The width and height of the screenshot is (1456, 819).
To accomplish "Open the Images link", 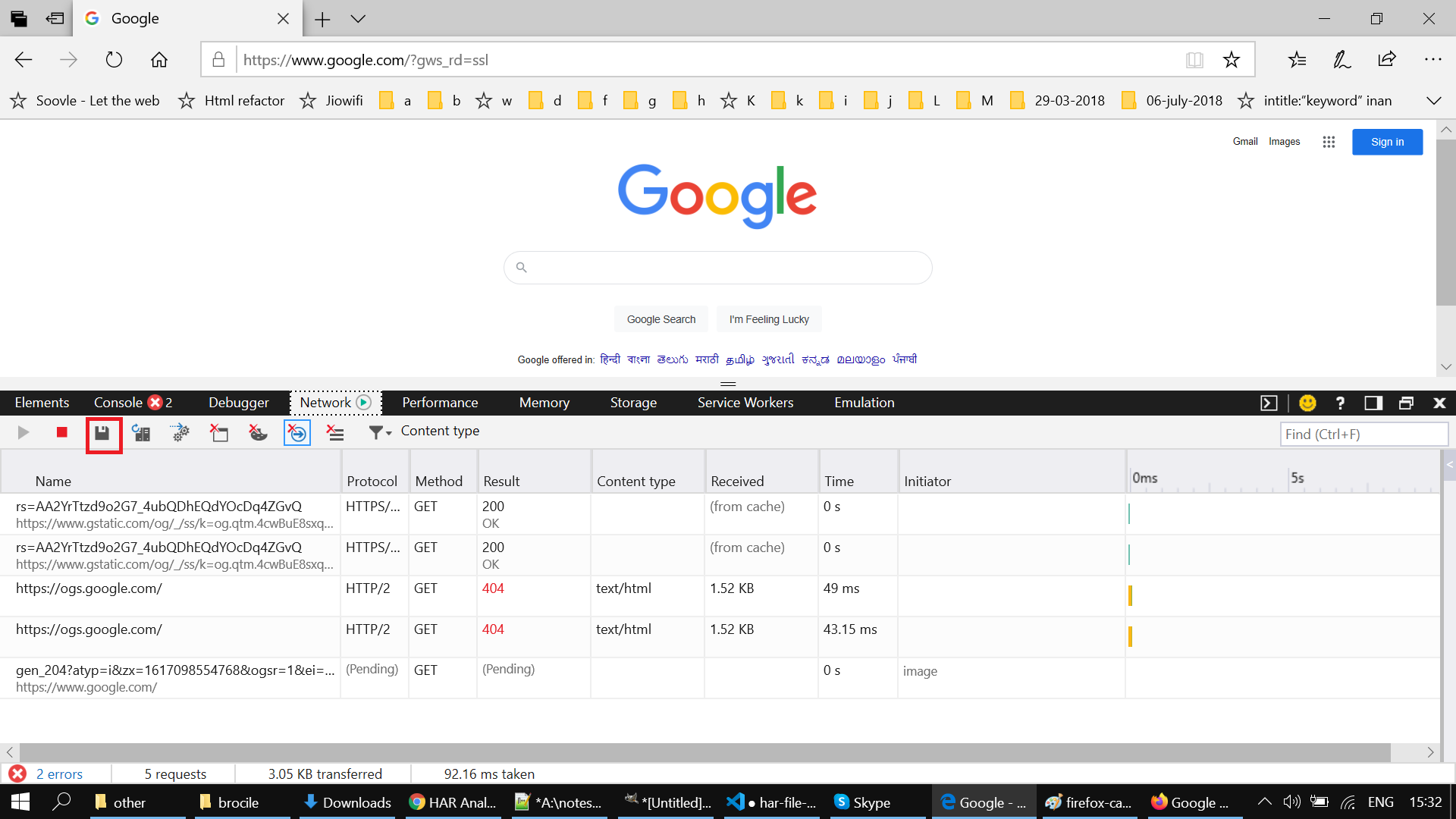I will (1284, 142).
